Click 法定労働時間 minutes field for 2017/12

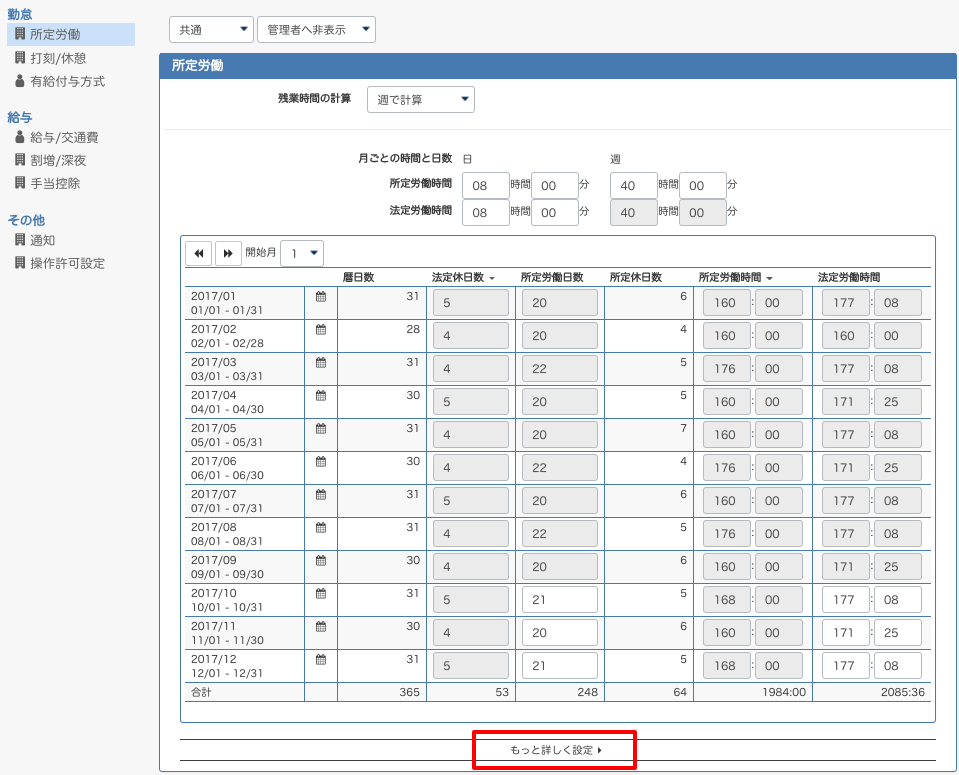898,666
